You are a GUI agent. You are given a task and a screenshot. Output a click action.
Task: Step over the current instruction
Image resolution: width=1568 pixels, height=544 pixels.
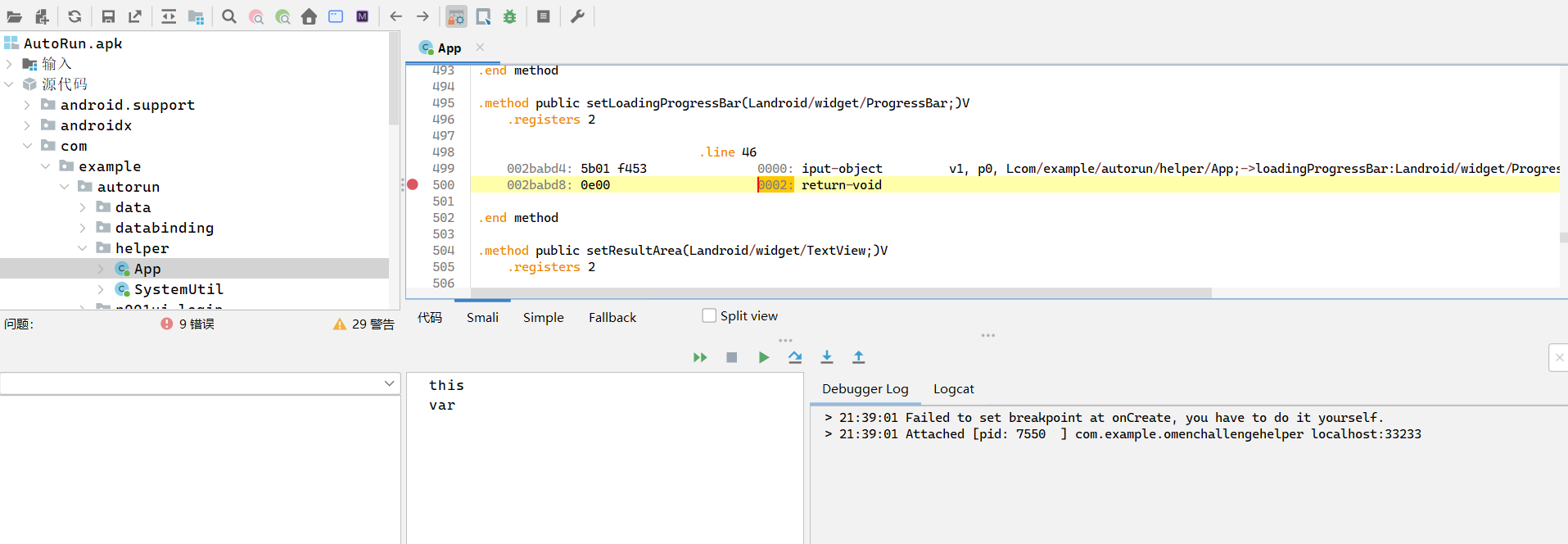[795, 357]
